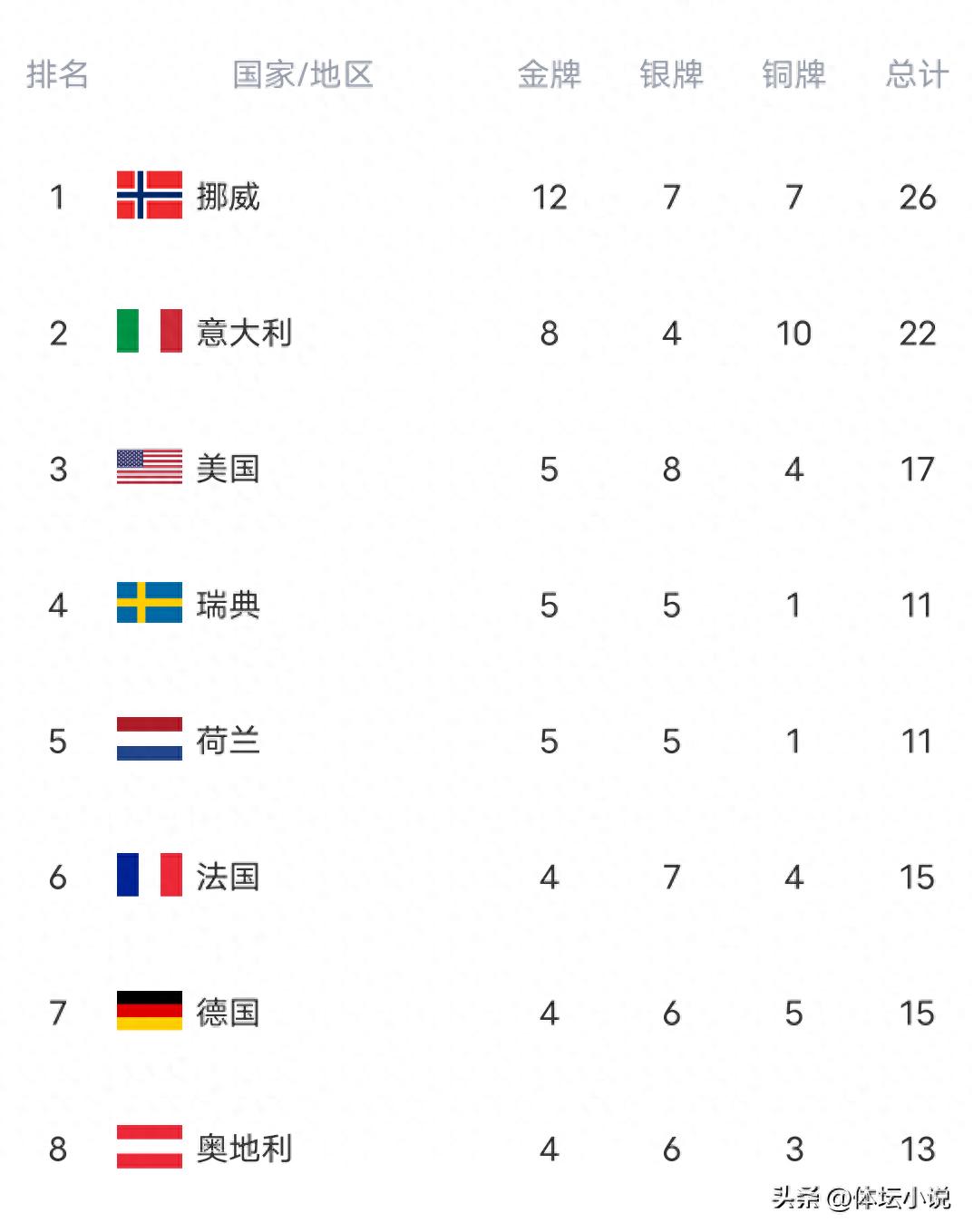Click the 总计 column header
This screenshot has width=973, height=1232.
(917, 74)
